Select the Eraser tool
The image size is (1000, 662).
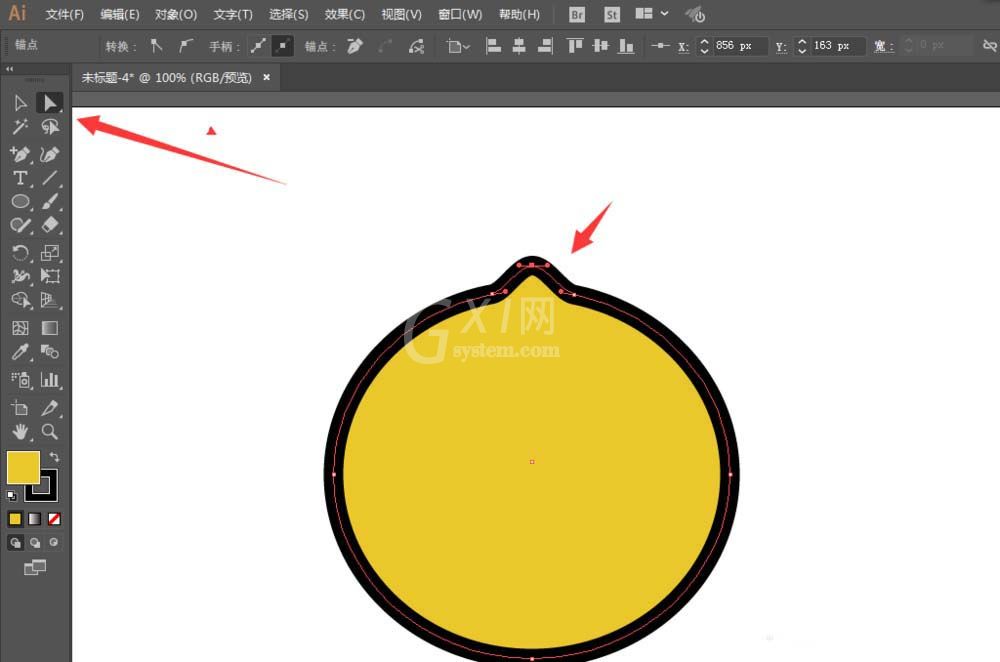click(50, 224)
